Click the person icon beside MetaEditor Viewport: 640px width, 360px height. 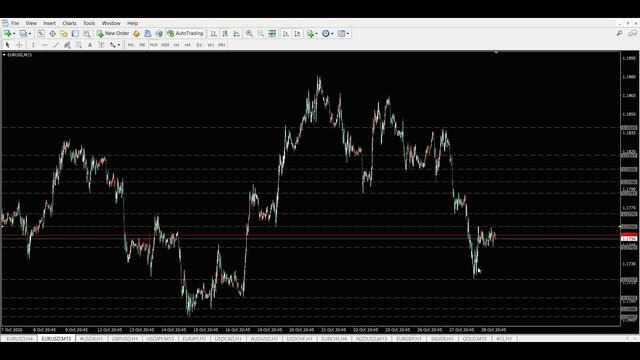point(148,33)
